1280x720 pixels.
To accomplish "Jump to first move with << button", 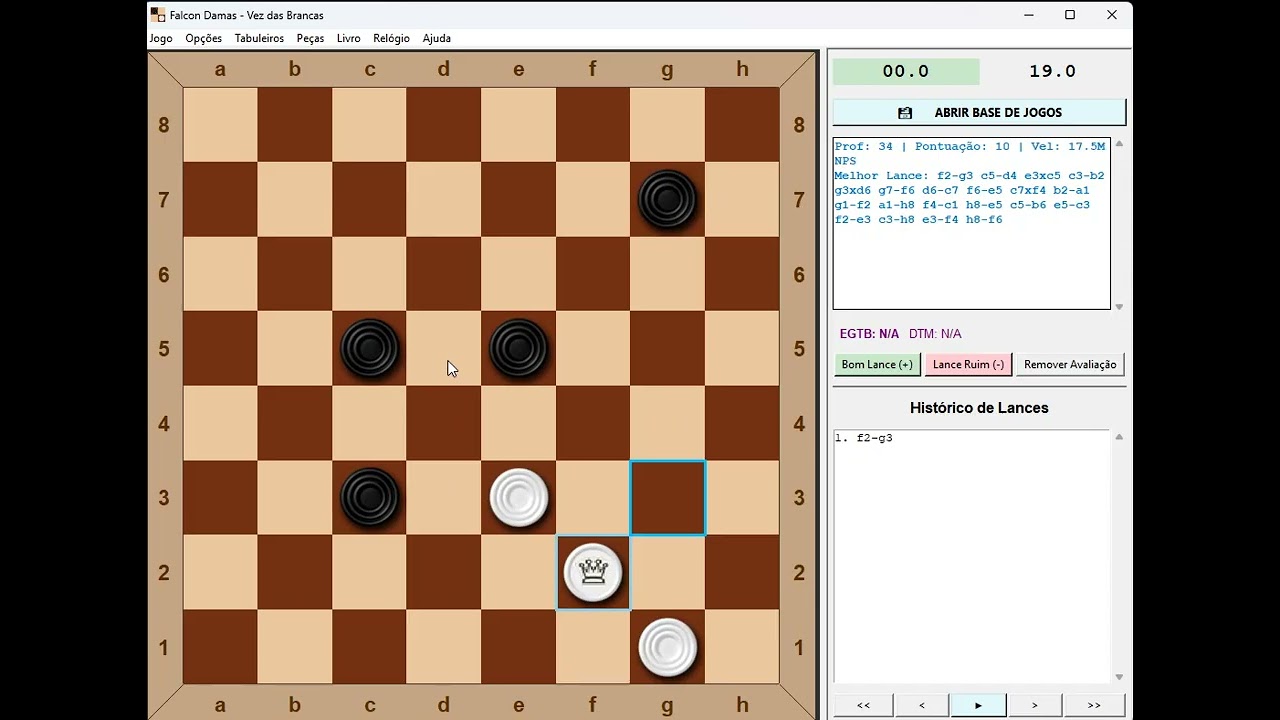I will (863, 705).
